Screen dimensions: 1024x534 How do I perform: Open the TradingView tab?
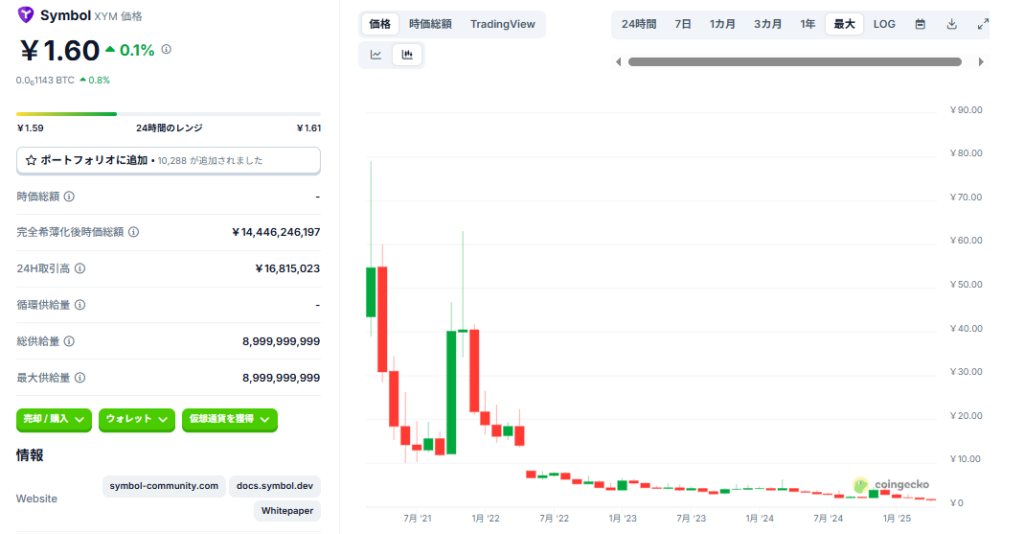click(x=503, y=24)
